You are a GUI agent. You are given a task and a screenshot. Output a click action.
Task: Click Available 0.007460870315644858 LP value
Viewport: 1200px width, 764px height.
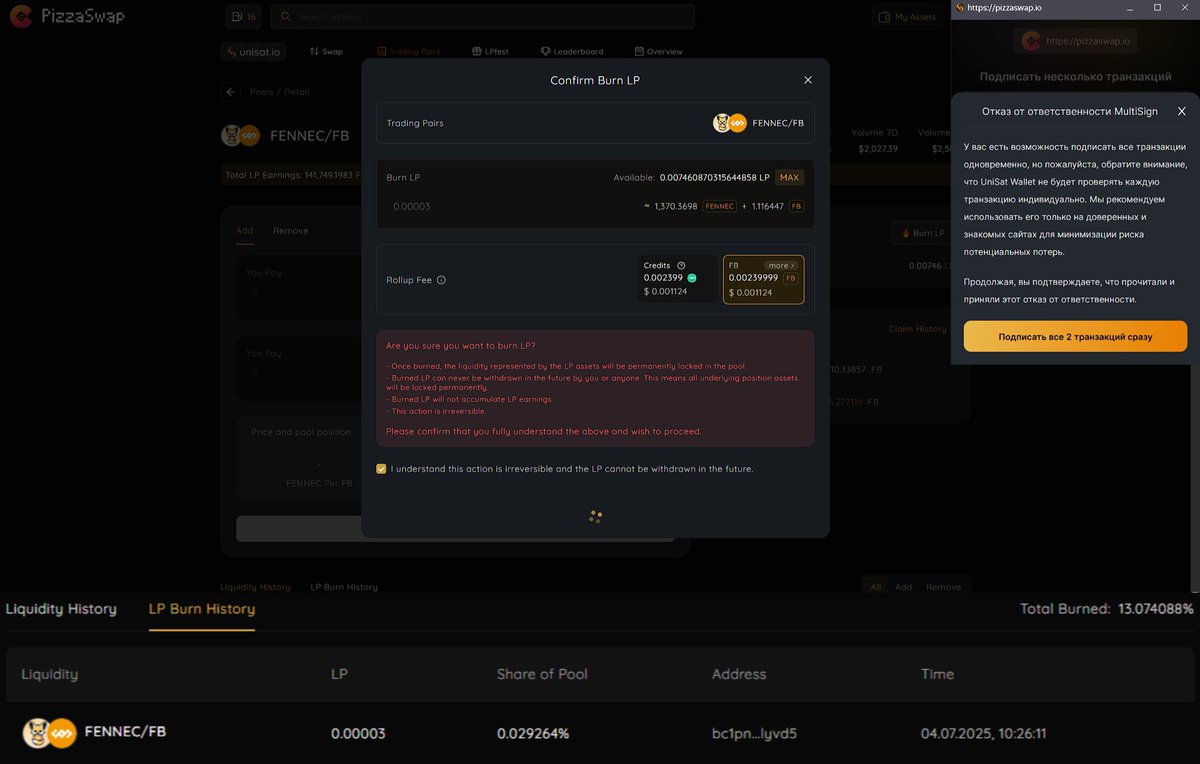coord(715,177)
